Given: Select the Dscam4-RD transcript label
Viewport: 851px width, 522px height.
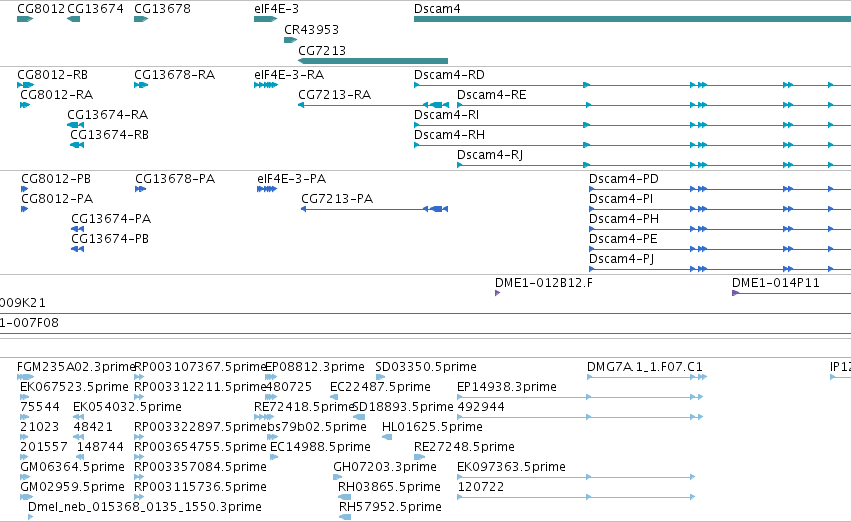Looking at the screenshot, I should point(449,74).
